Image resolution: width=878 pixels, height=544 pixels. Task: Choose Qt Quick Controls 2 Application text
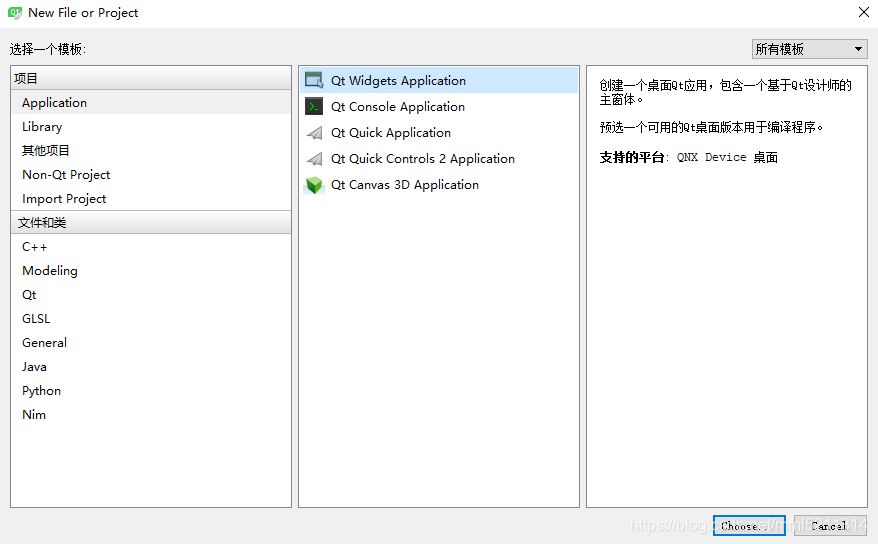click(423, 159)
